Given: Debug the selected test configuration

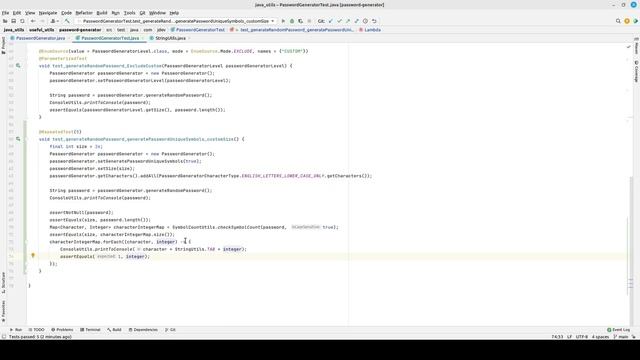Looking at the screenshot, I should pos(292,21).
